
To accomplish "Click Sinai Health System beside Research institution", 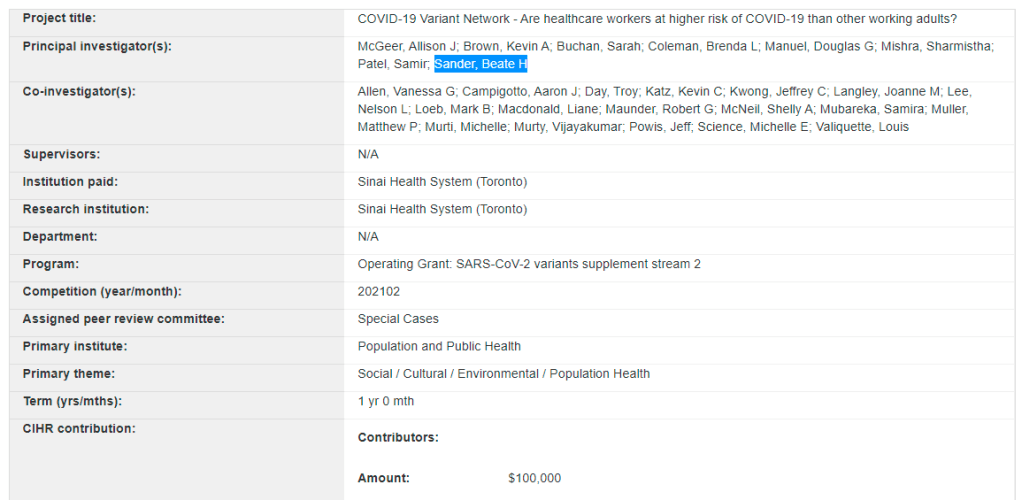I will [x=442, y=209].
